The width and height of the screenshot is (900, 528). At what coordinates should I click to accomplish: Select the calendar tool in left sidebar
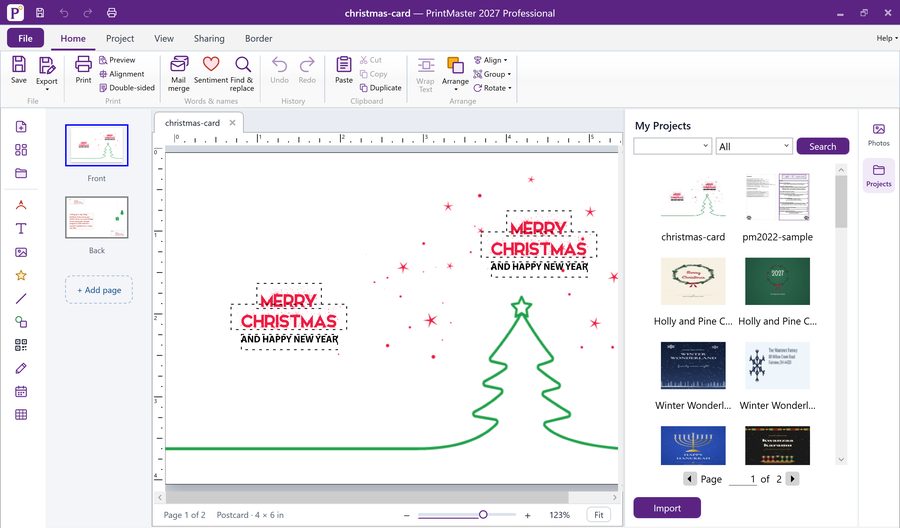[21, 391]
